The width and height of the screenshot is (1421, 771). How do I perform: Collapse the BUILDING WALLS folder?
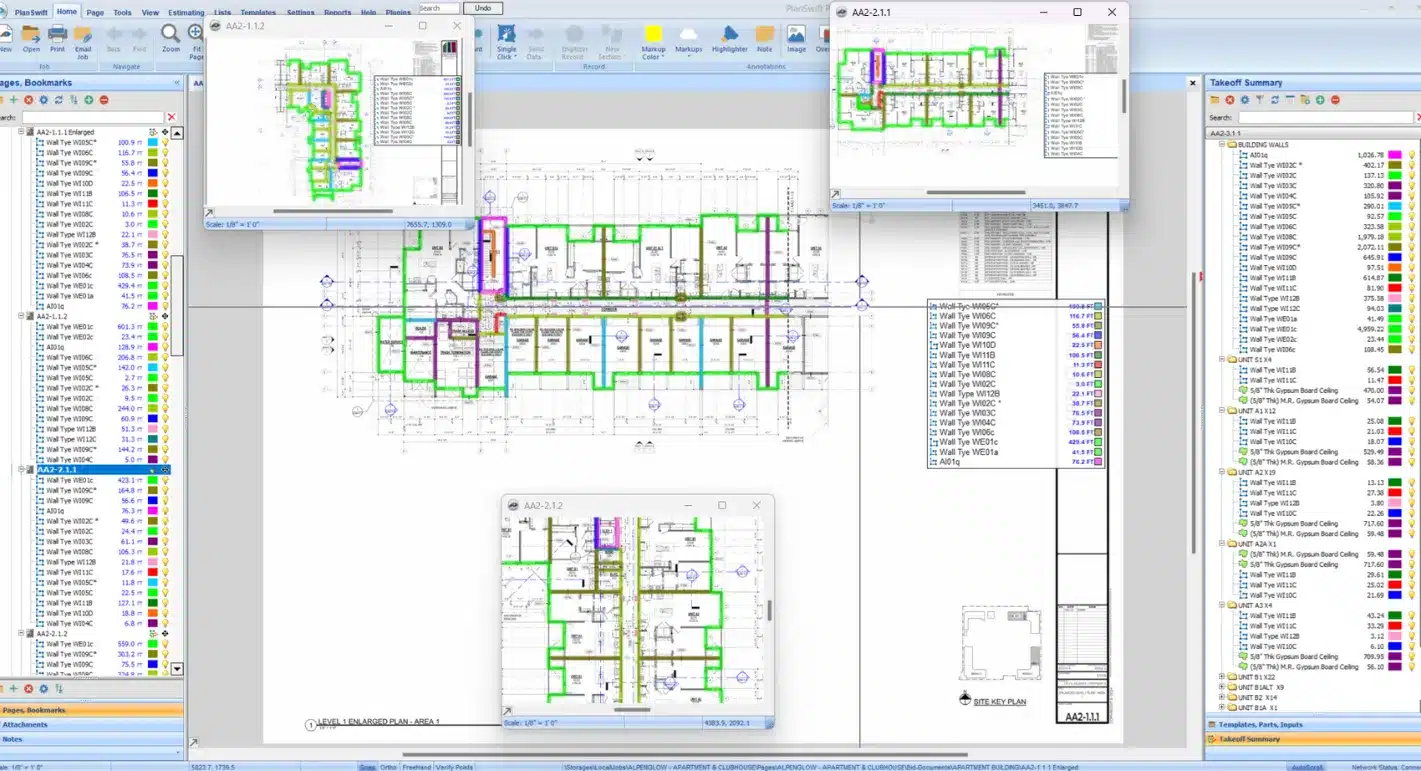click(x=1222, y=145)
